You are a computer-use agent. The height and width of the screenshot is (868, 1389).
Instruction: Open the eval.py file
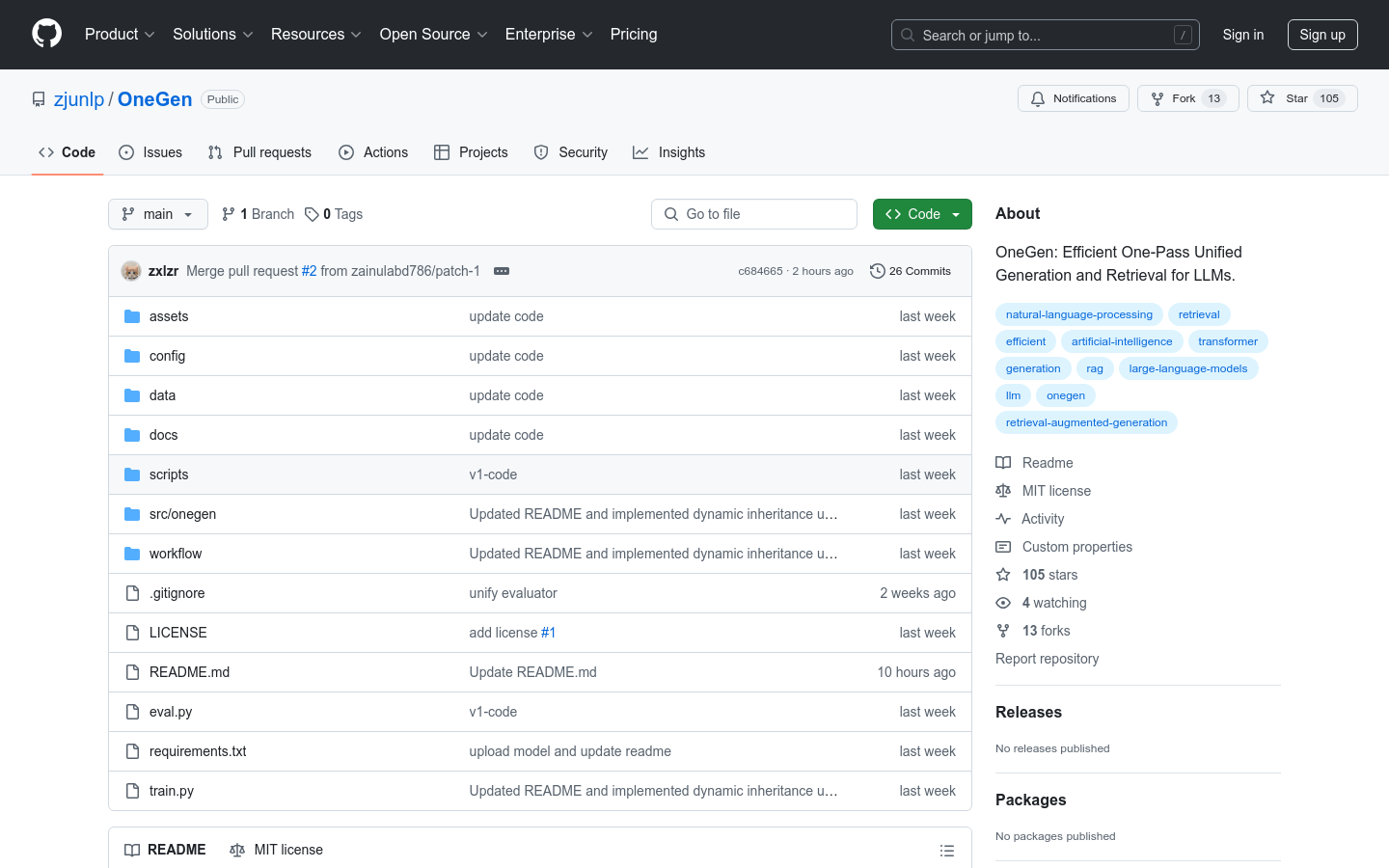tap(171, 712)
